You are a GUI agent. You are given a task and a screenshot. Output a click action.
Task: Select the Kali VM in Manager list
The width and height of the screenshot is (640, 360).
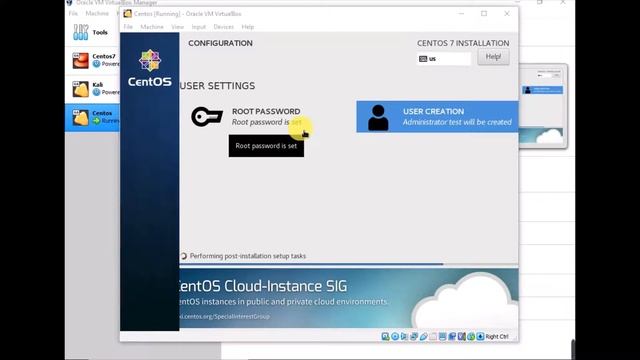pos(93,89)
